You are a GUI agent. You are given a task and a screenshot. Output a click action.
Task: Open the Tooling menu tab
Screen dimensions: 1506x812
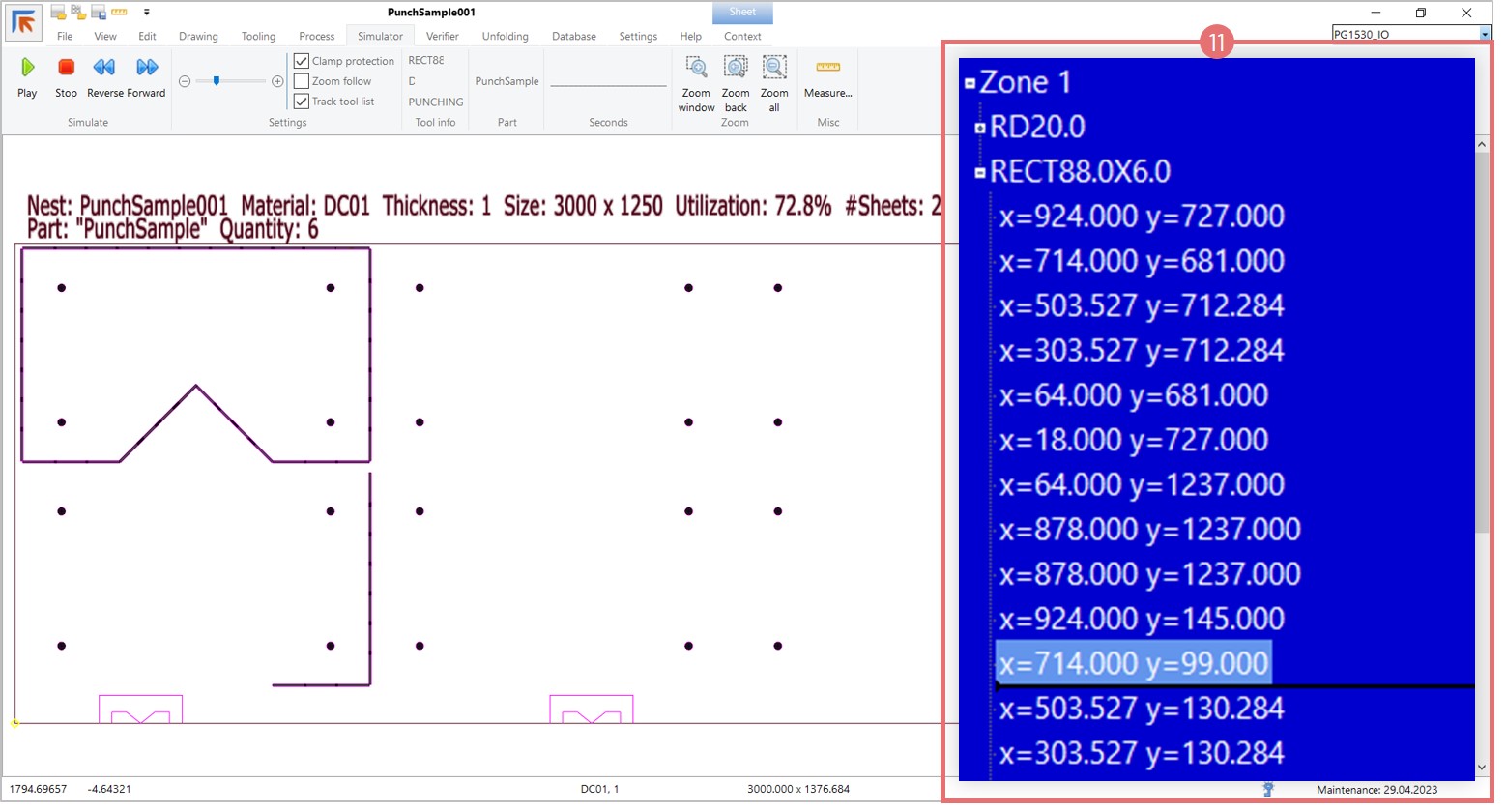[258, 37]
